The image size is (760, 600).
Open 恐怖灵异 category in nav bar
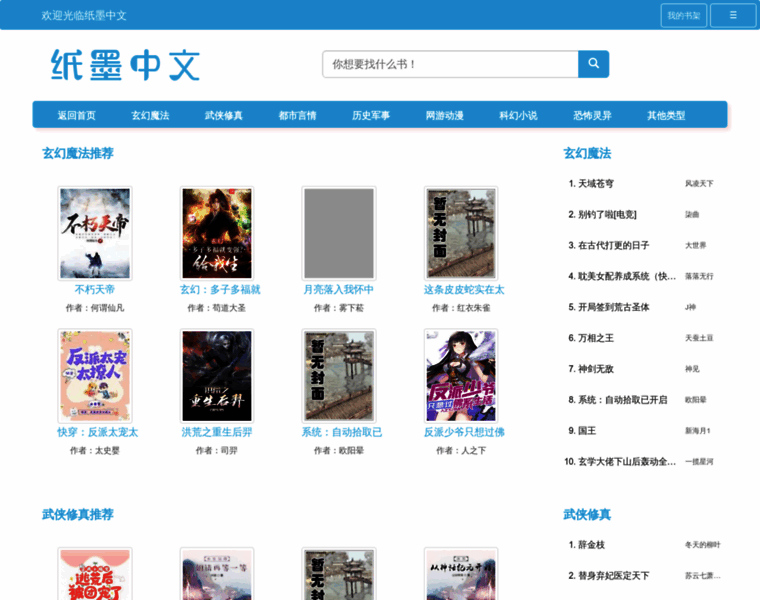592,115
